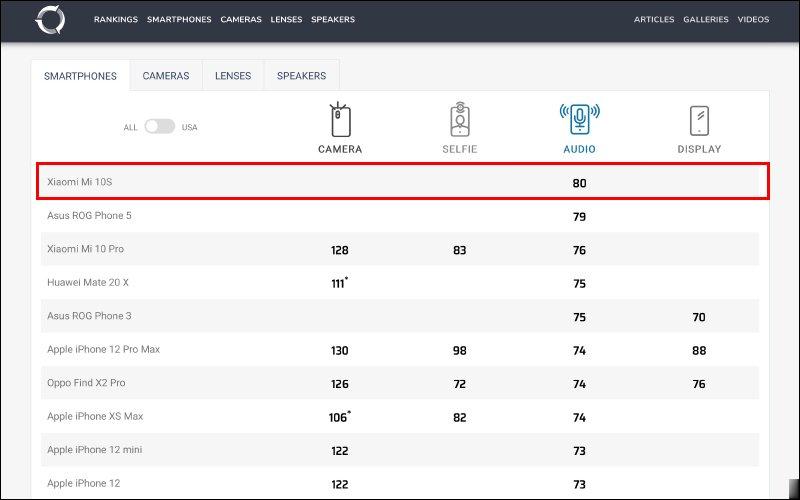The image size is (800, 500).
Task: Click iPhone 12 Pro Max camera score 130
Action: 340,351
